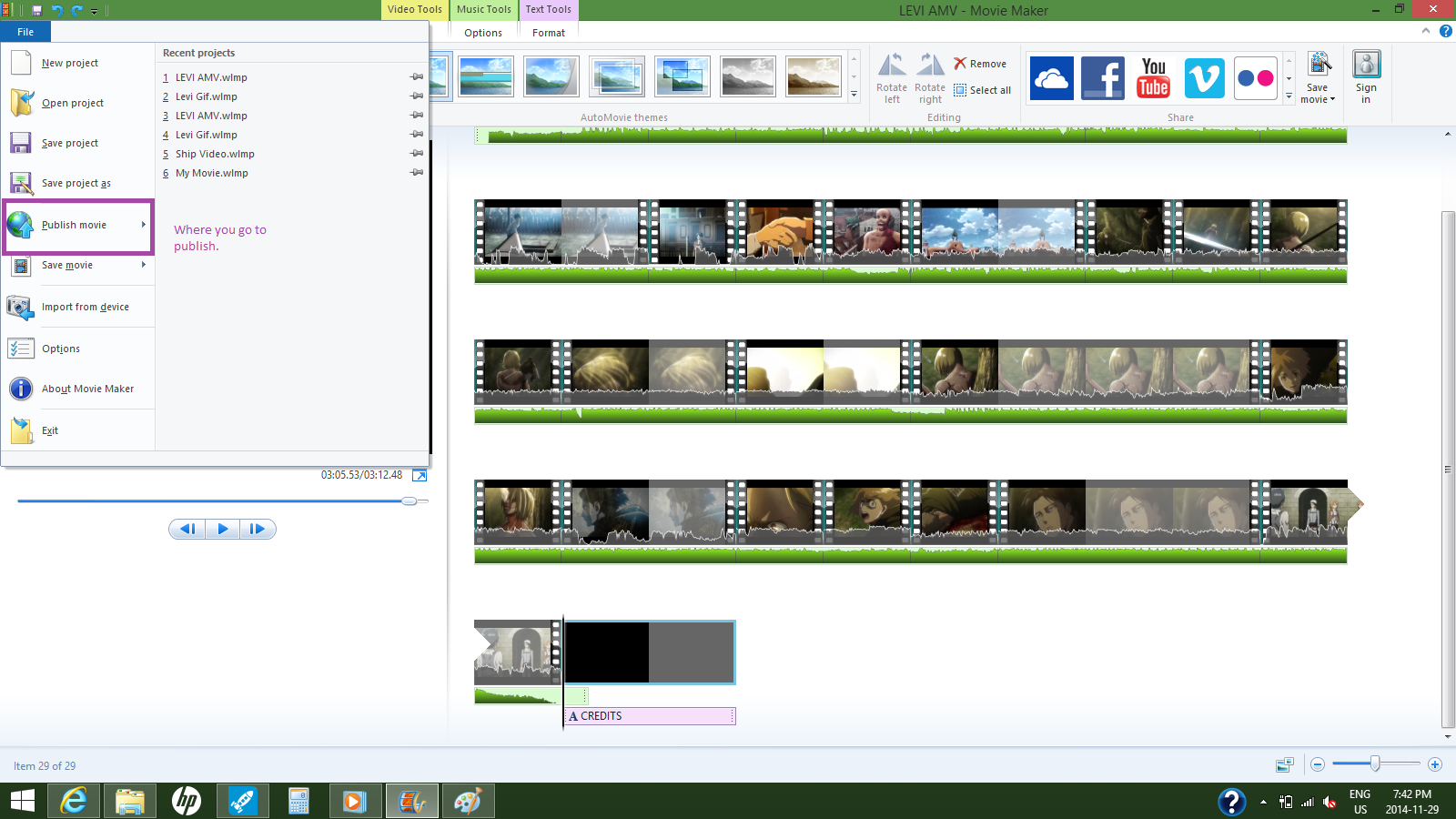
Task: Click the Save project floppy icon
Action: [21, 143]
